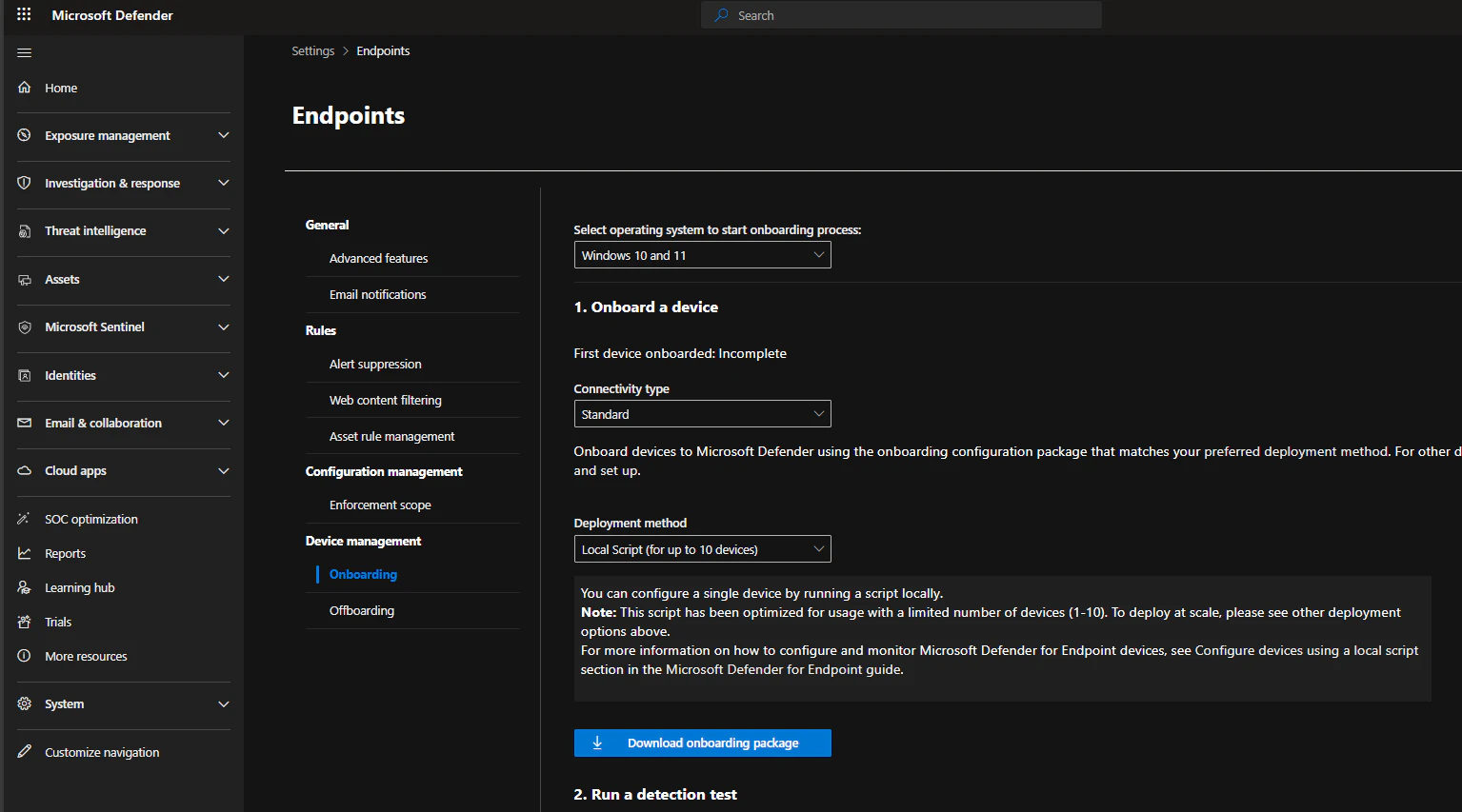The width and height of the screenshot is (1462, 812).
Task: Click the Trials gift icon
Action: (x=25, y=622)
